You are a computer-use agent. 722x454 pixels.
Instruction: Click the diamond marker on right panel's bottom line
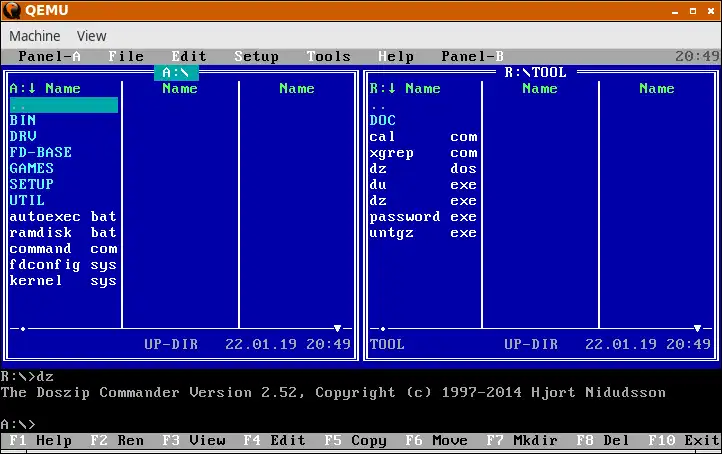(x=383, y=329)
